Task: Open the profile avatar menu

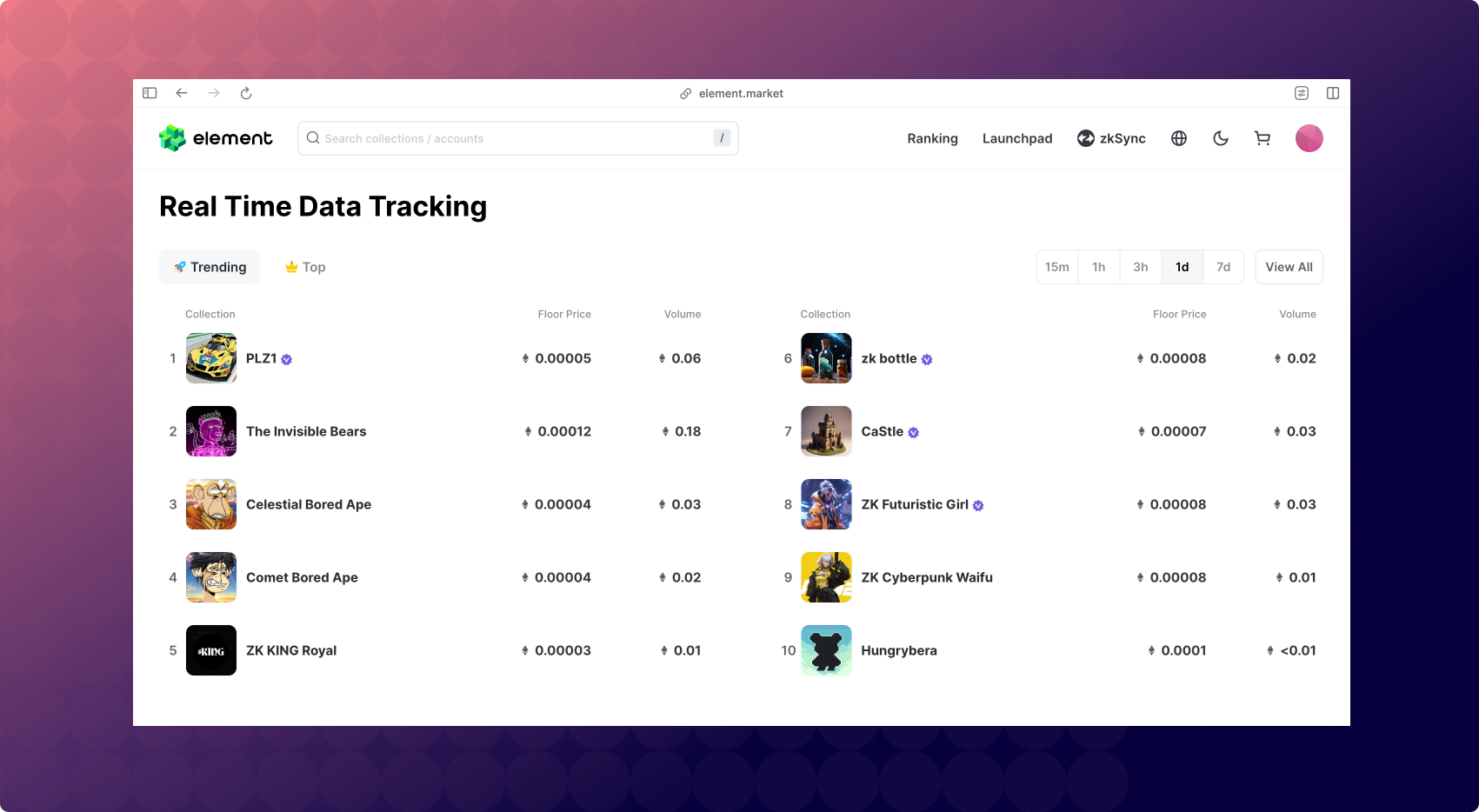Action: (1309, 138)
